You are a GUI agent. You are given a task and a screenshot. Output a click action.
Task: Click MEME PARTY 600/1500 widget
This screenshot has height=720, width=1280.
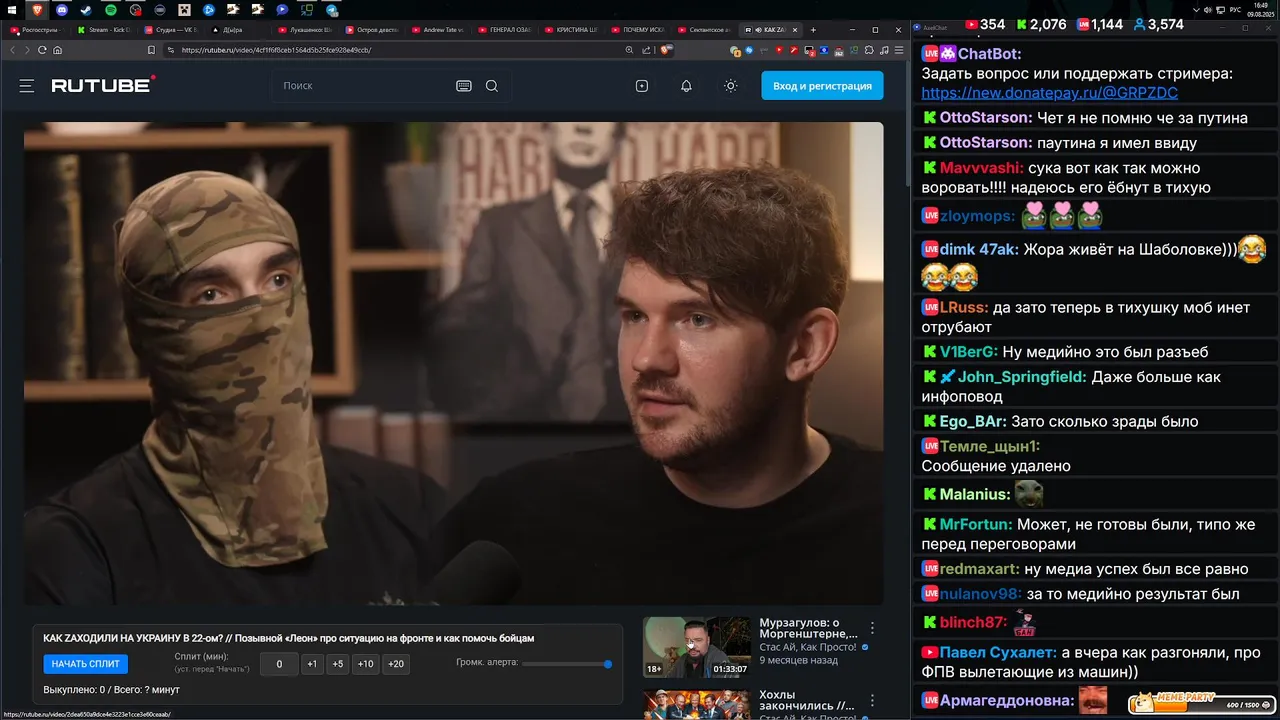coord(1201,704)
